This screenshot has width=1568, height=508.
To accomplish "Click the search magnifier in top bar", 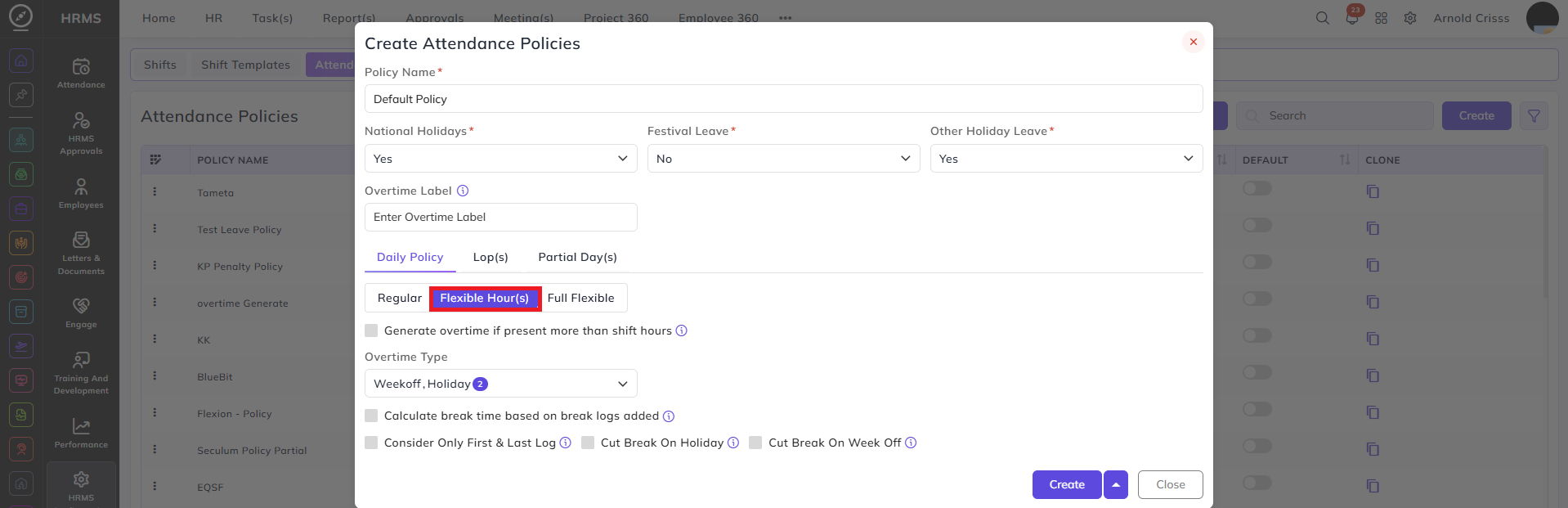I will [1322, 18].
